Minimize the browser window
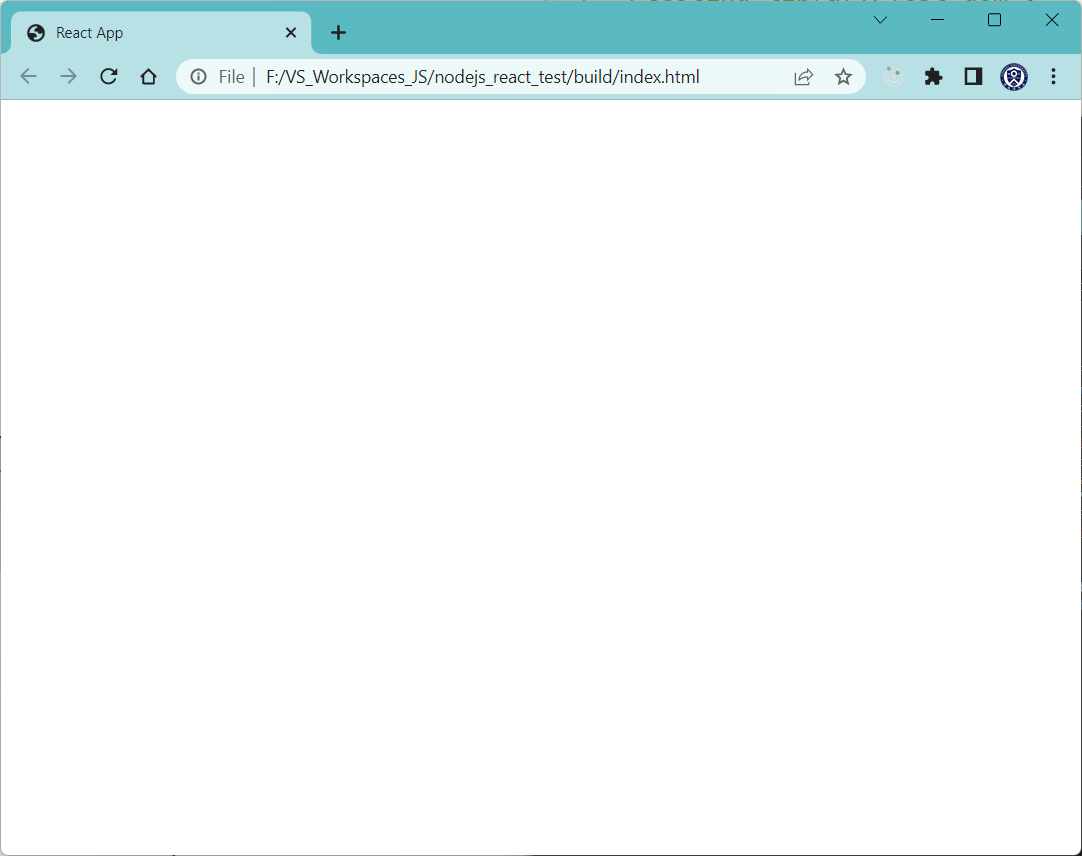This screenshot has height=856, width=1082. pyautogui.click(x=937, y=20)
